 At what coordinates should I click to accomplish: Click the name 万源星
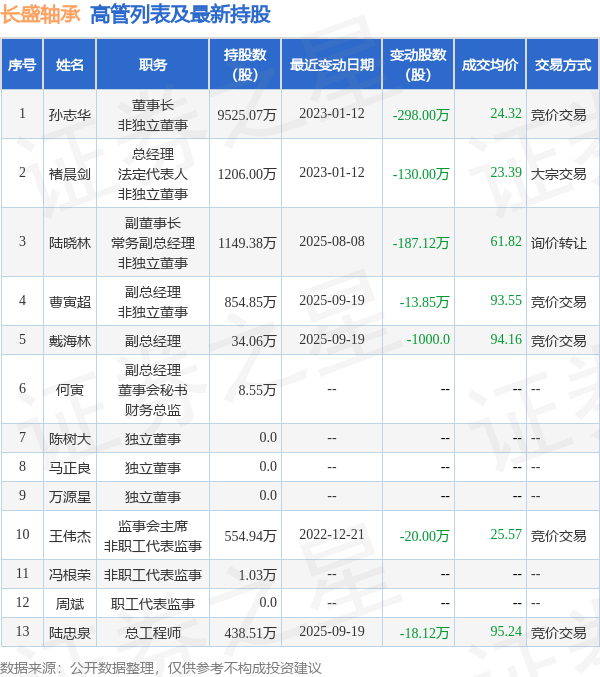click(x=69, y=497)
